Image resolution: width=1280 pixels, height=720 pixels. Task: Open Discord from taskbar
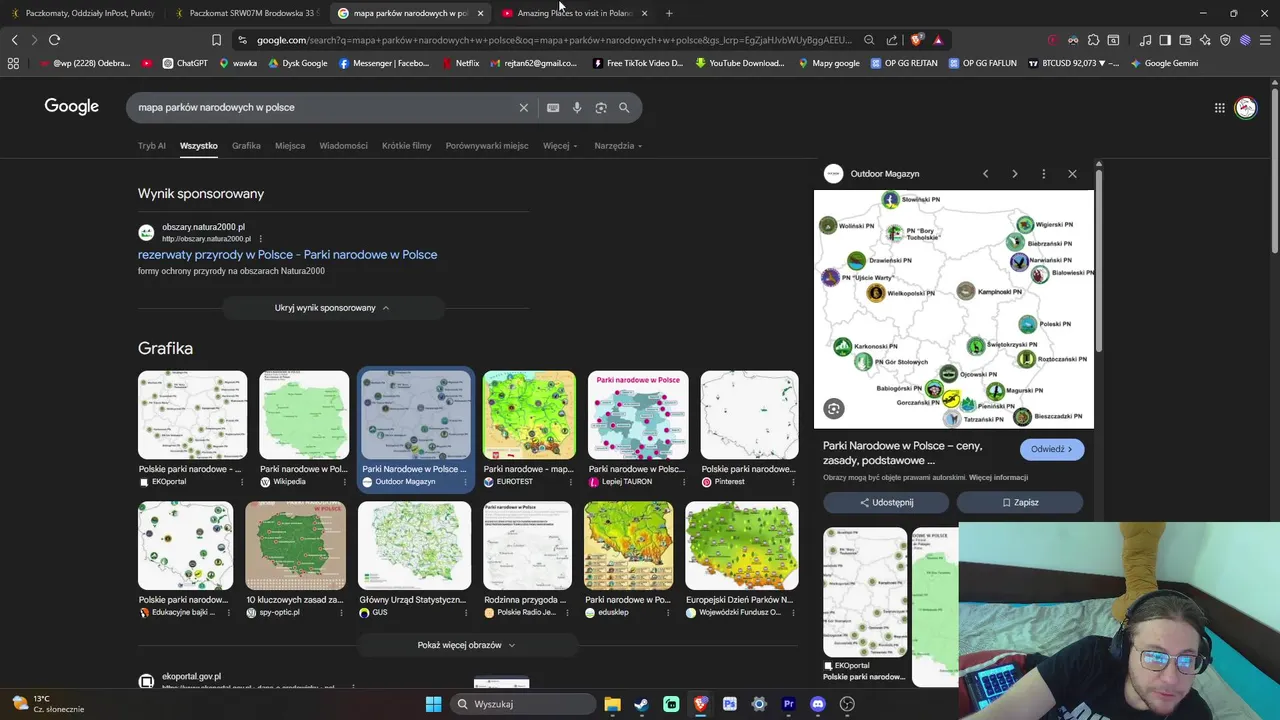click(818, 704)
